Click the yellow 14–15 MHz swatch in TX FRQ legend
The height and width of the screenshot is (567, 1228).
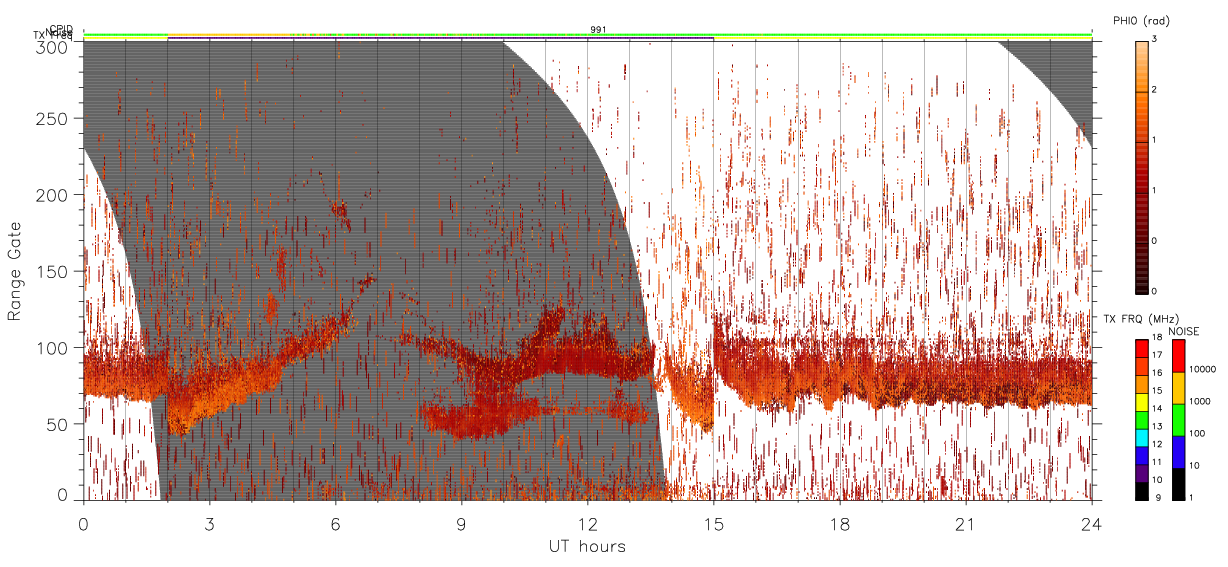point(1142,402)
